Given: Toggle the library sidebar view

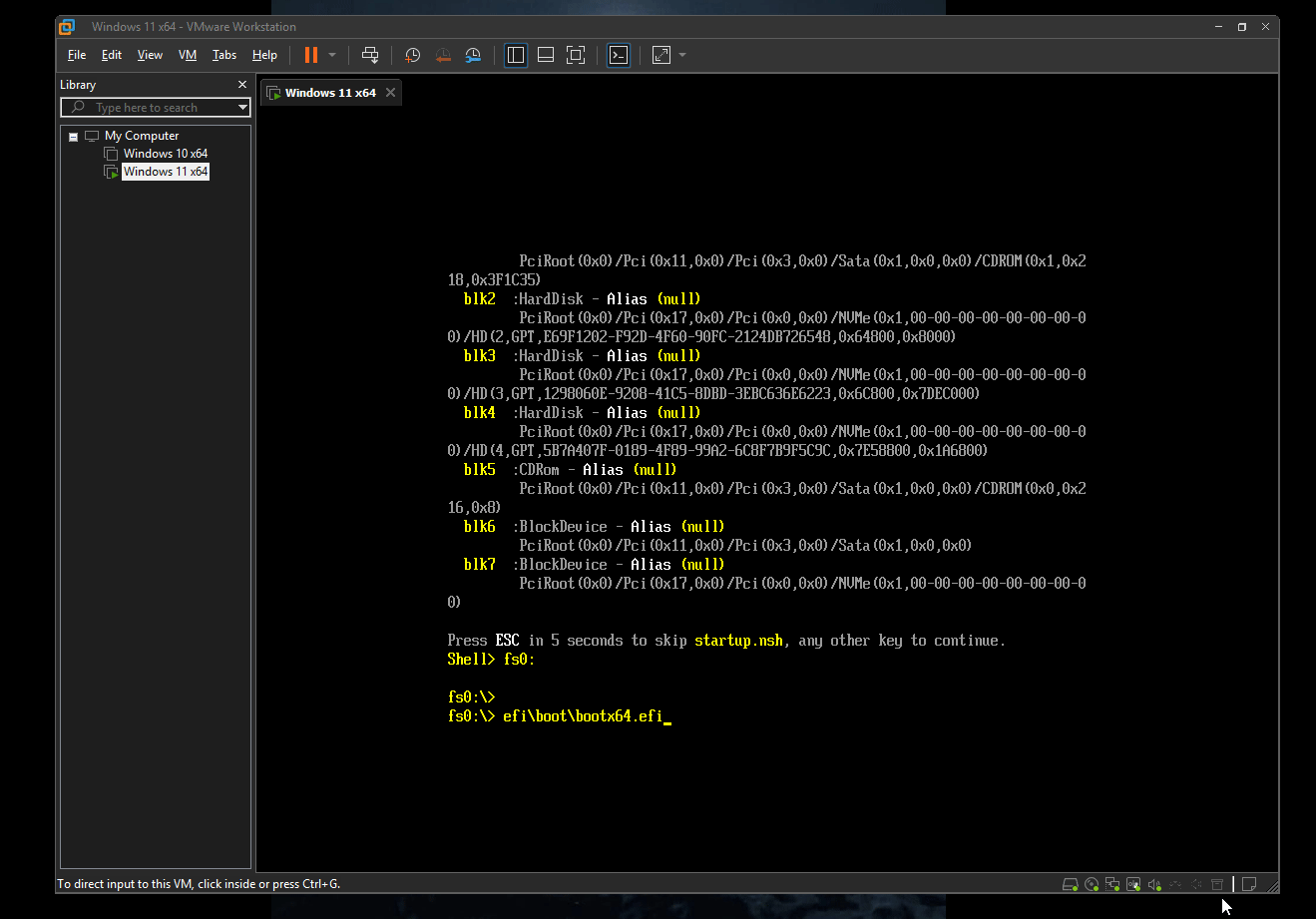Looking at the screenshot, I should [x=516, y=55].
